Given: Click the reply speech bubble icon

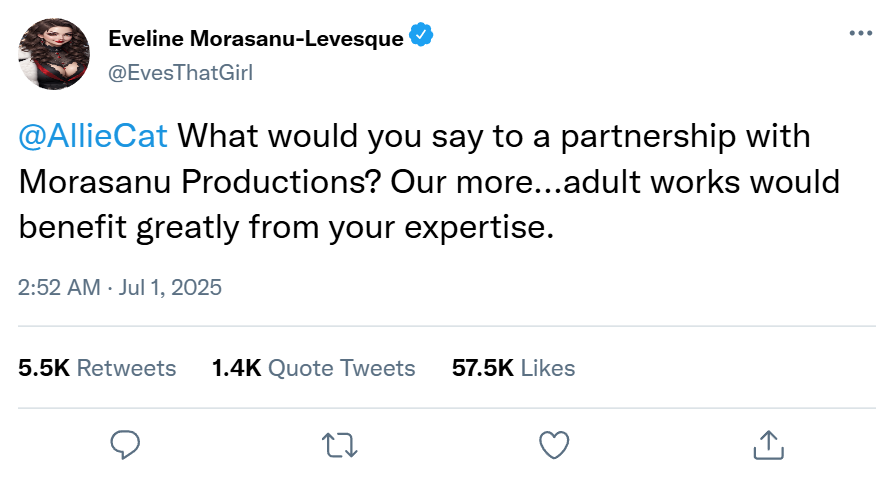Looking at the screenshot, I should [x=124, y=443].
